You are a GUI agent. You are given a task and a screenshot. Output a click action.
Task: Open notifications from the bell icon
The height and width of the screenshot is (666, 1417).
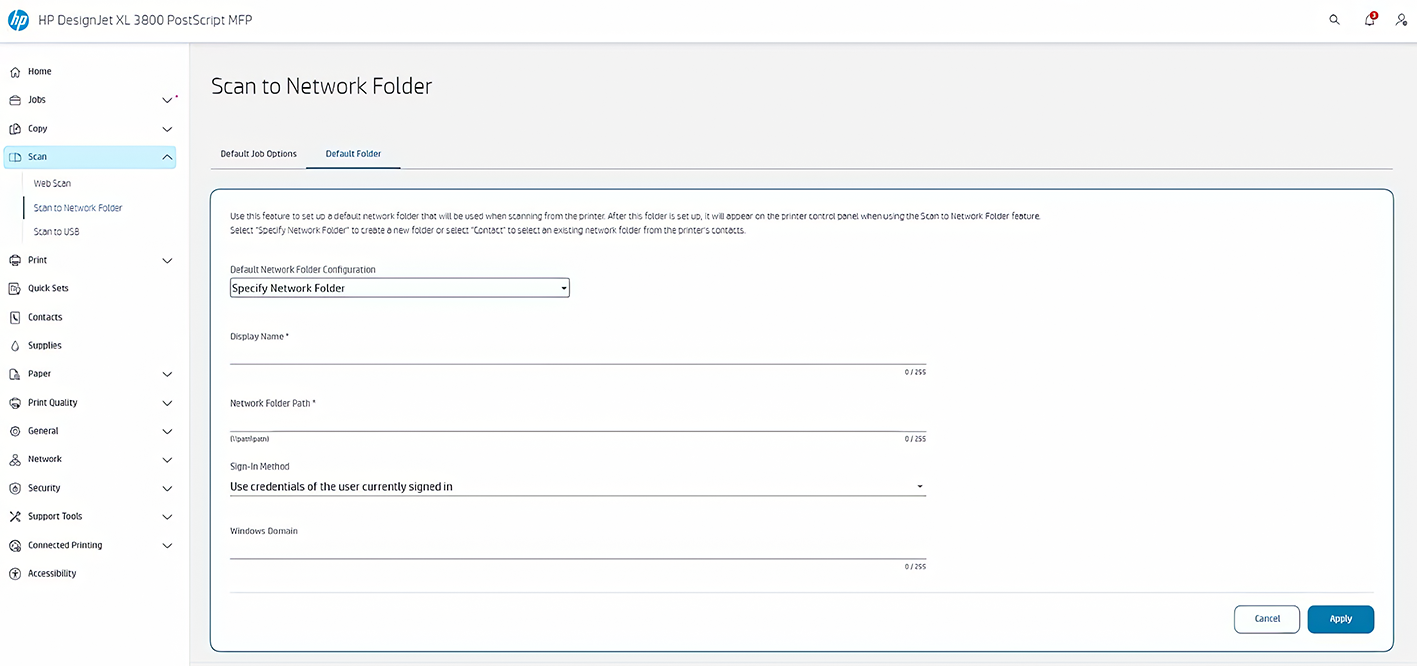tap(1369, 19)
